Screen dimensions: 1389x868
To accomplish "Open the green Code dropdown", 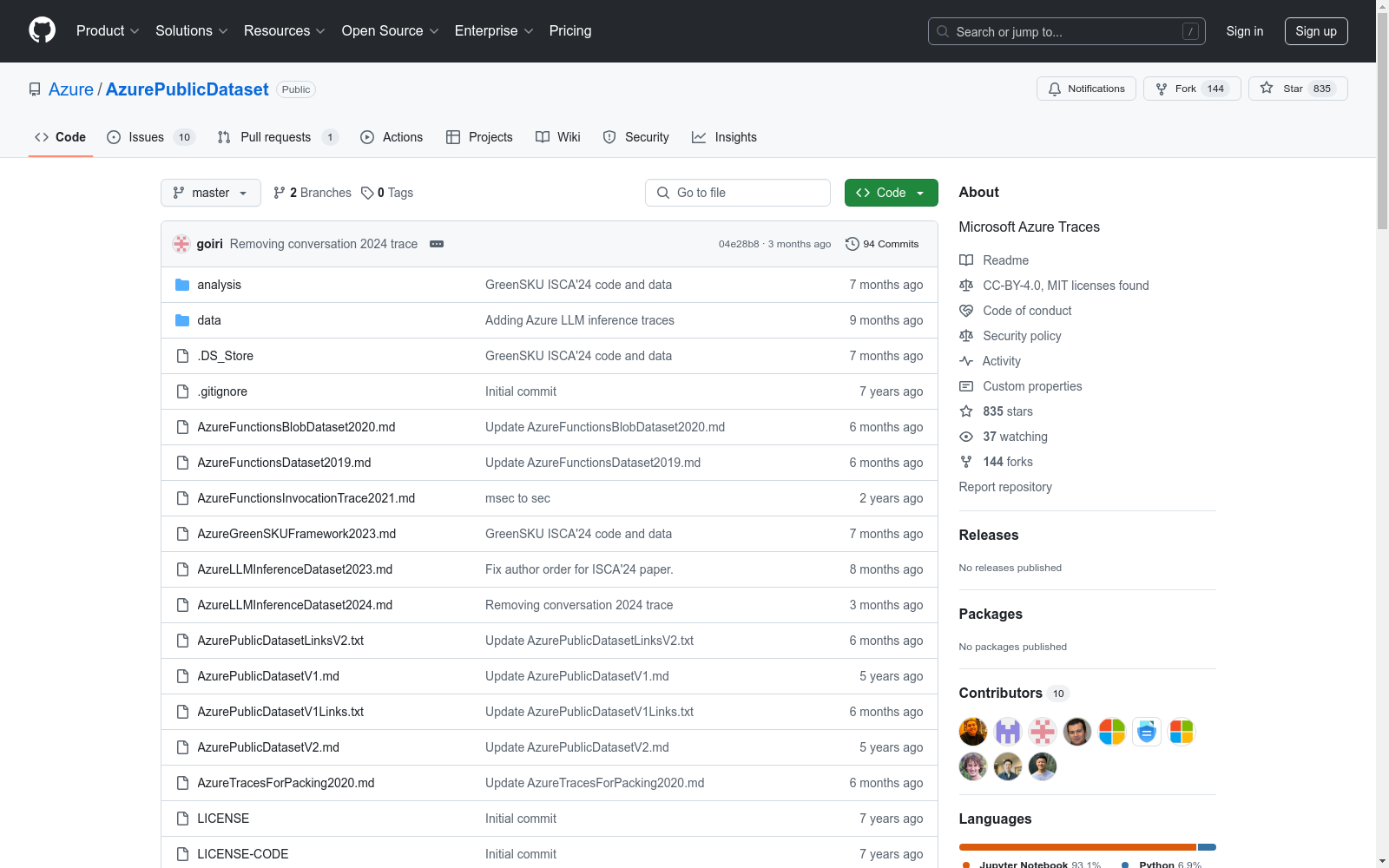I will pyautogui.click(x=891, y=193).
